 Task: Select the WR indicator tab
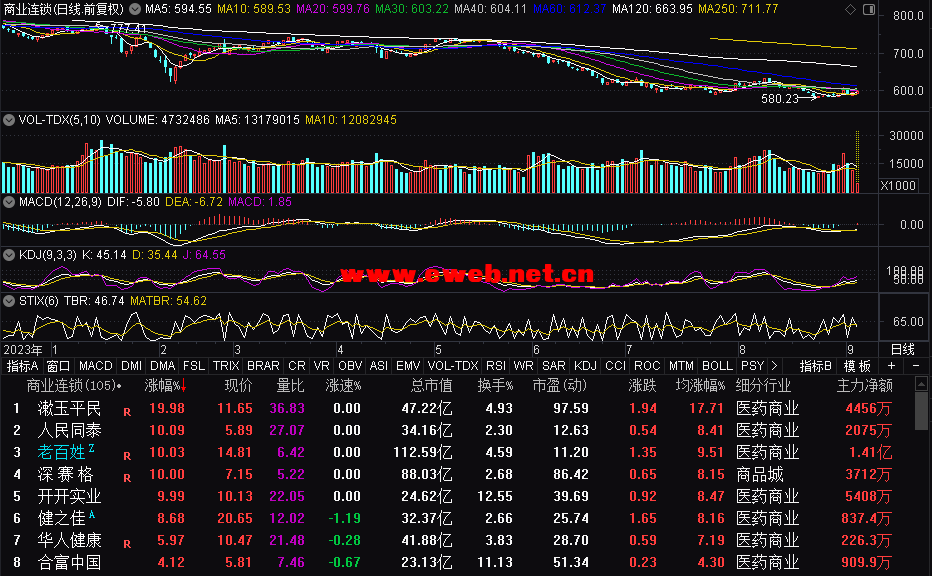tap(524, 366)
